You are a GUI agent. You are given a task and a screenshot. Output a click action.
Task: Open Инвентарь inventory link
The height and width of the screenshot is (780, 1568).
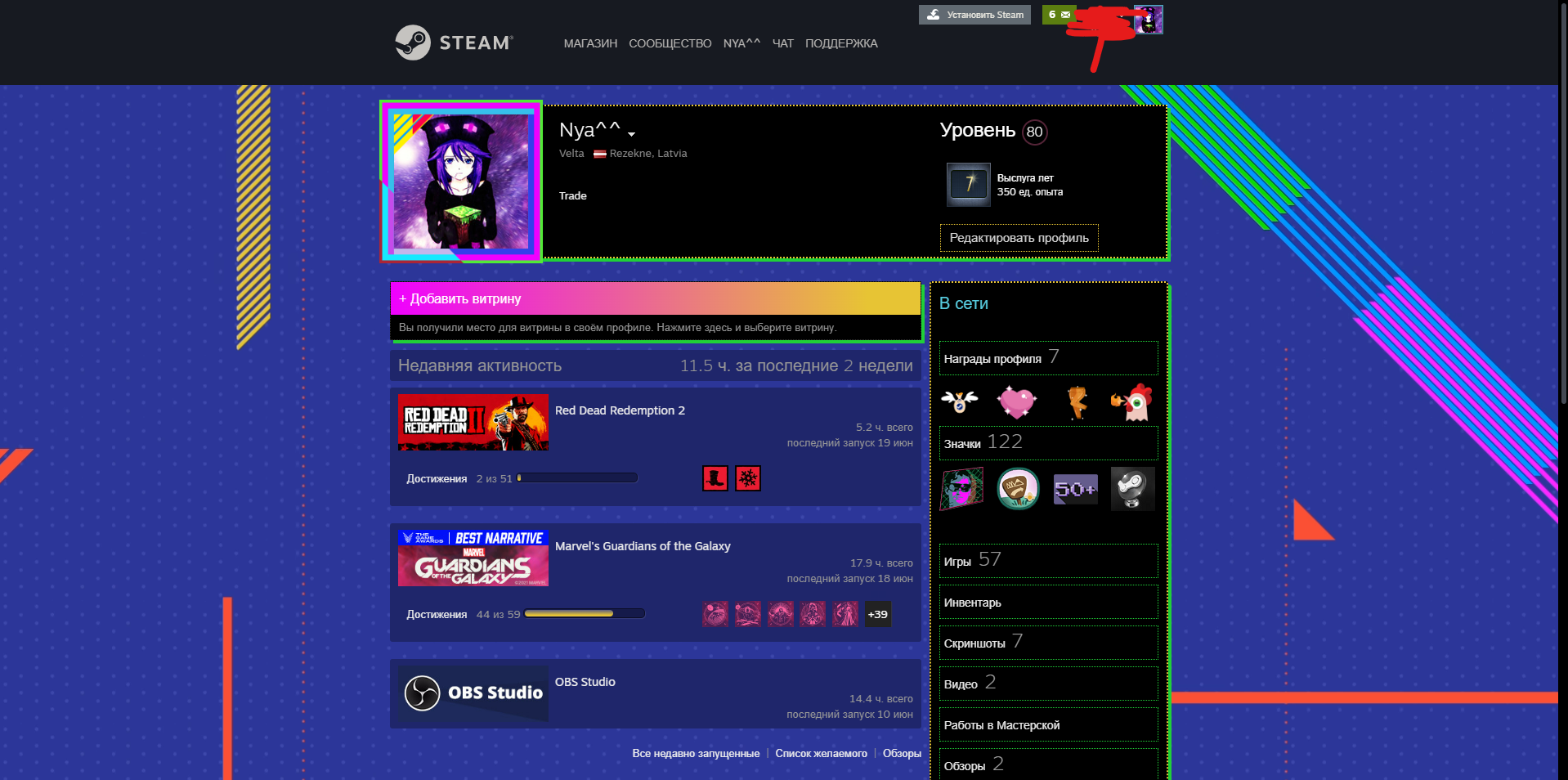(x=1049, y=602)
